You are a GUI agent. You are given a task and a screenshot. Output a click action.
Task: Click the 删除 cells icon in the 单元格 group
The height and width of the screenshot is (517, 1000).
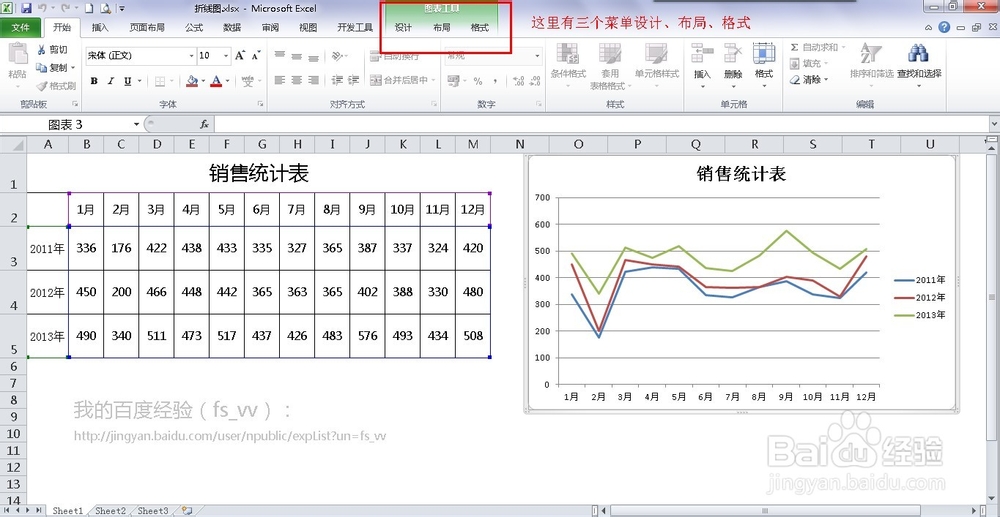(733, 54)
